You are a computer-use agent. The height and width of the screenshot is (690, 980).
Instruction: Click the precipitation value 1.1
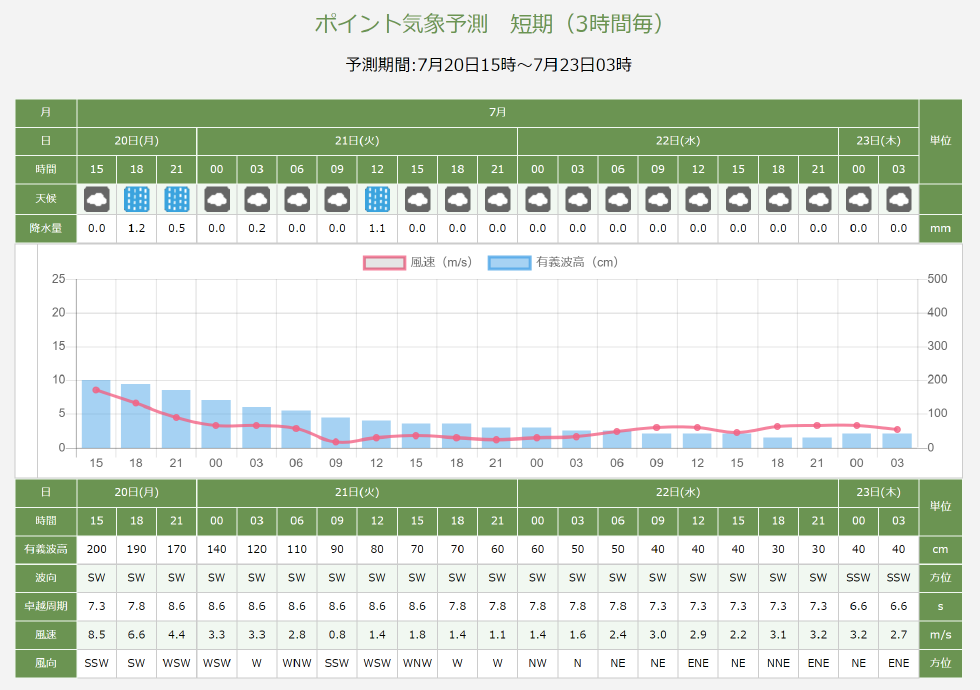point(377,228)
